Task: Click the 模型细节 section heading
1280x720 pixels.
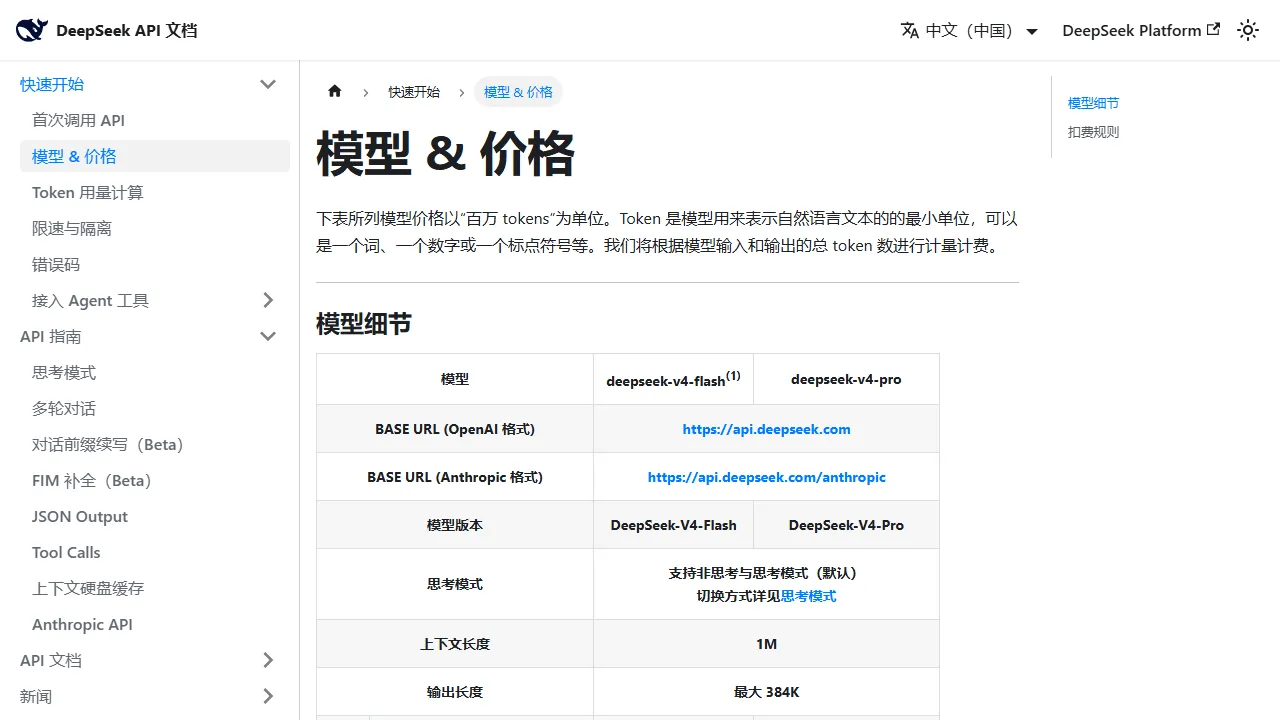Action: pyautogui.click(x=364, y=324)
